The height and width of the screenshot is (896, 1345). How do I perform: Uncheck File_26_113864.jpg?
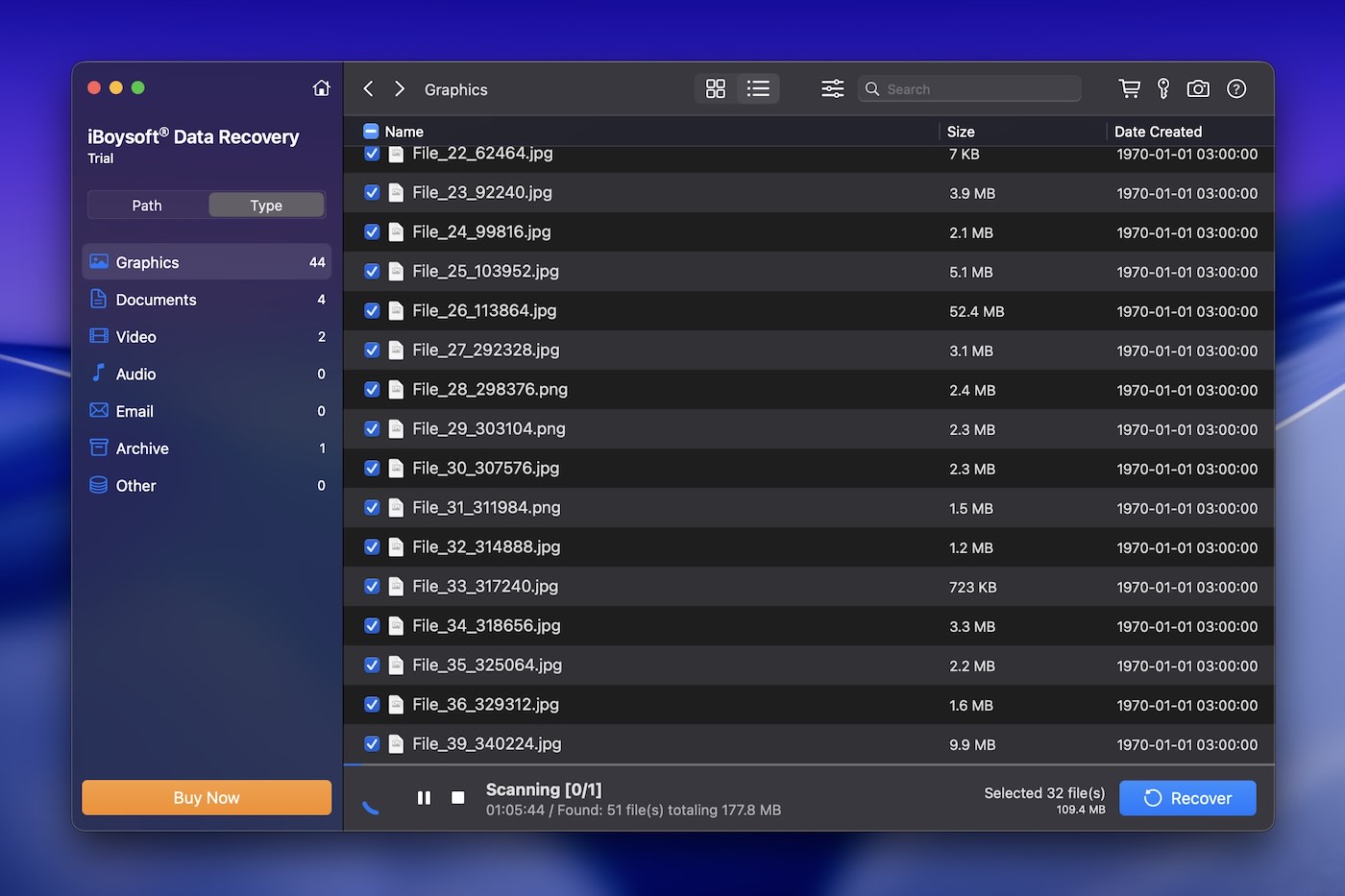[x=372, y=310]
